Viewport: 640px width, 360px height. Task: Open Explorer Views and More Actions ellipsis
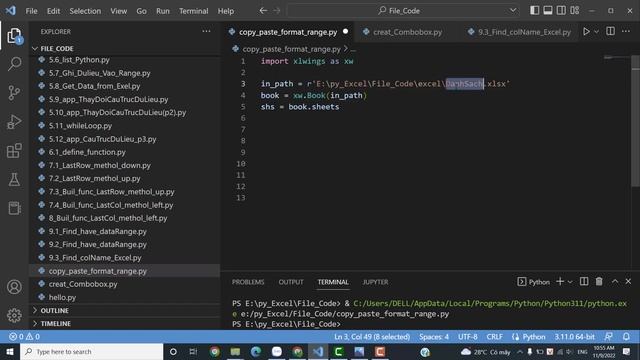tap(206, 31)
